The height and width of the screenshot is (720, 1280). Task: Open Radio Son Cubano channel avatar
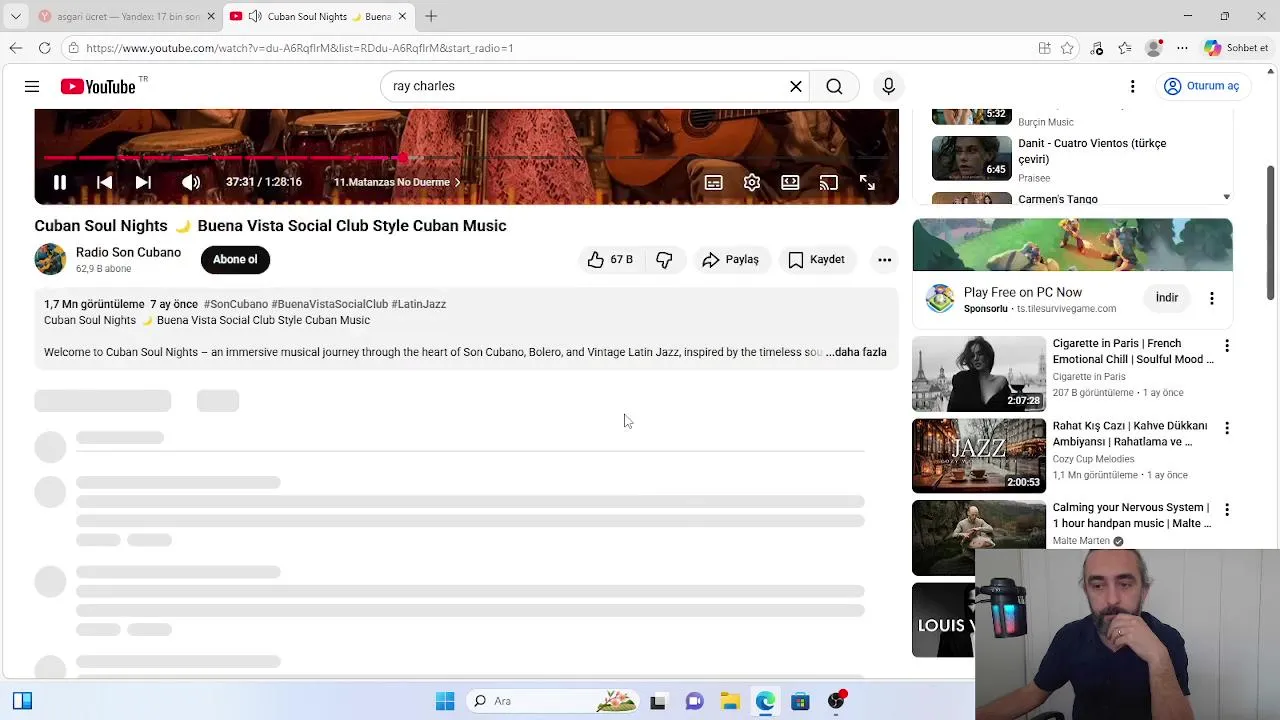[x=50, y=259]
